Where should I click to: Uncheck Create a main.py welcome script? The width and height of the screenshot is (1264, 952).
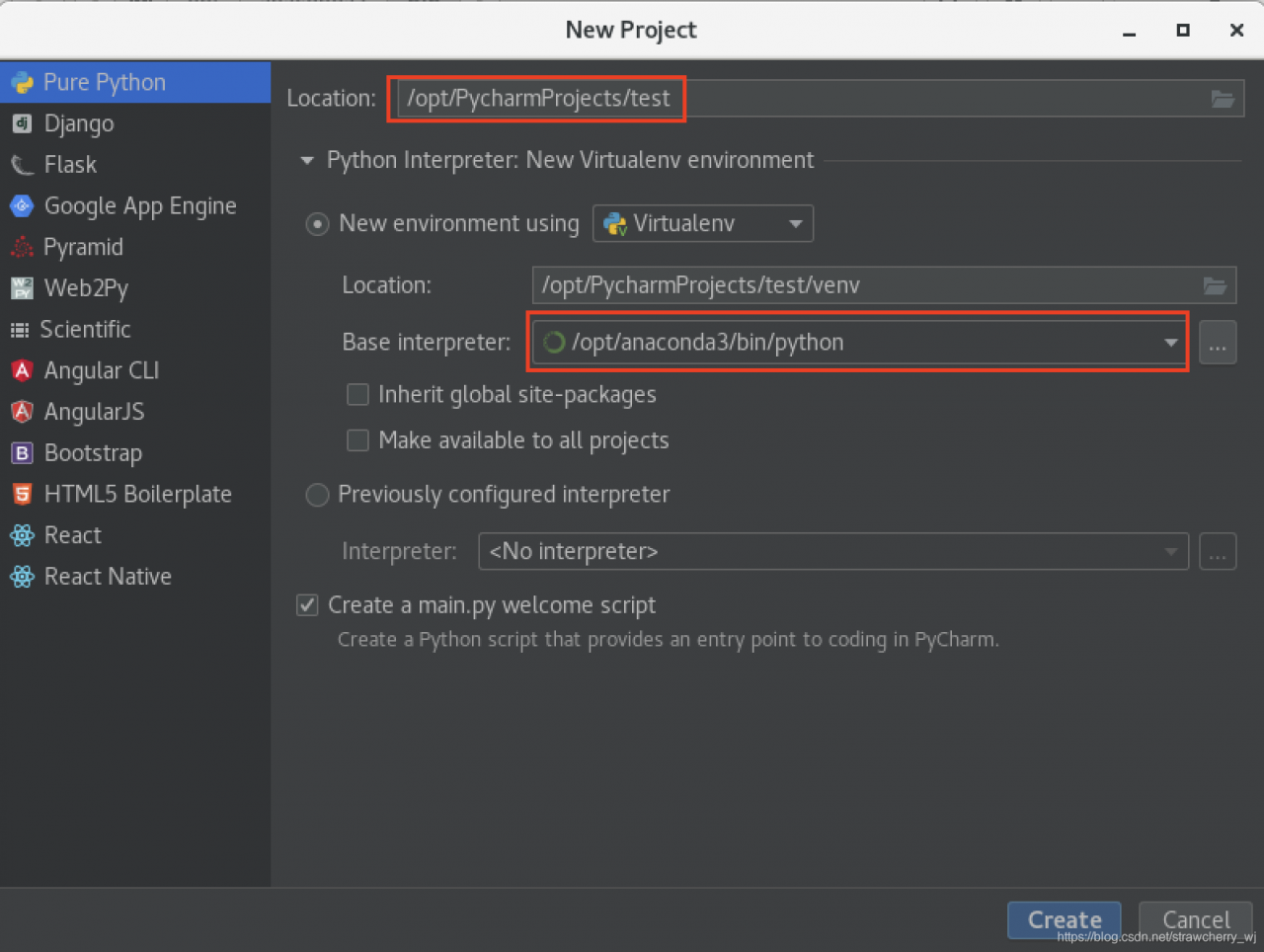click(307, 605)
